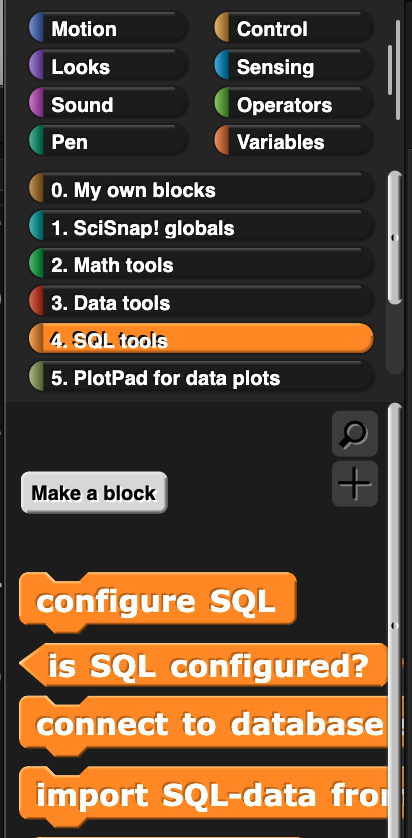Click the 'configure SQL' block
The image size is (412, 838).
pos(158,601)
